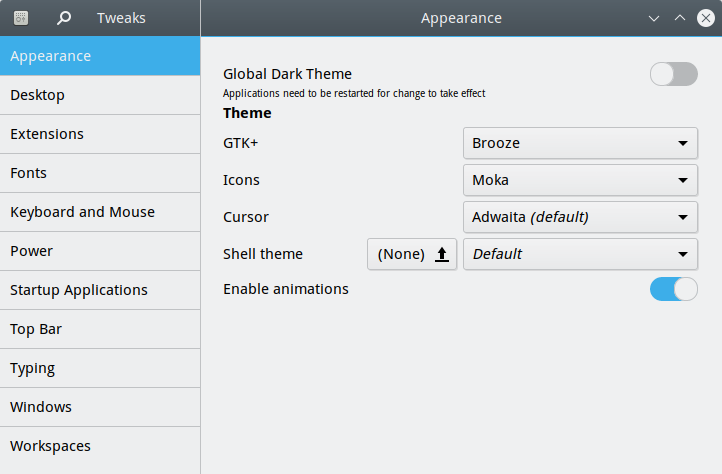Viewport: 722px width, 474px height.
Task: Open the Cursor theme dropdown
Action: click(x=580, y=217)
